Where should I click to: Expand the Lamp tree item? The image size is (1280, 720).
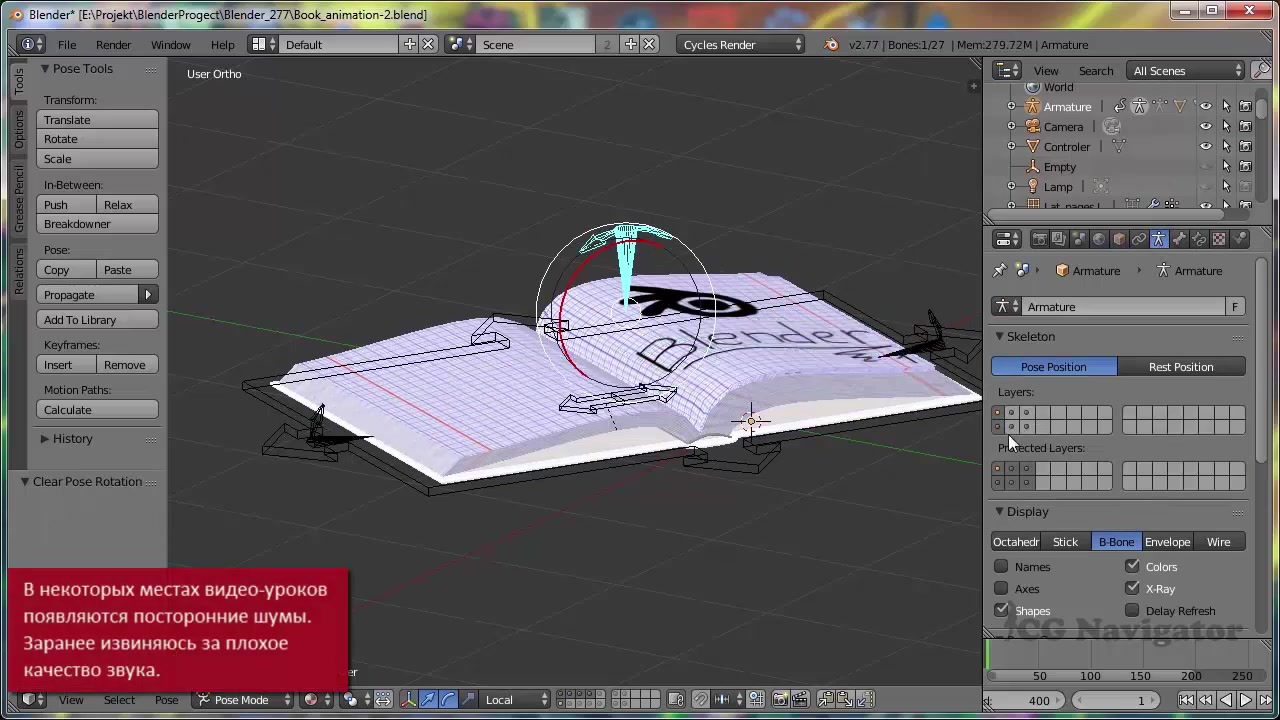click(x=1011, y=186)
